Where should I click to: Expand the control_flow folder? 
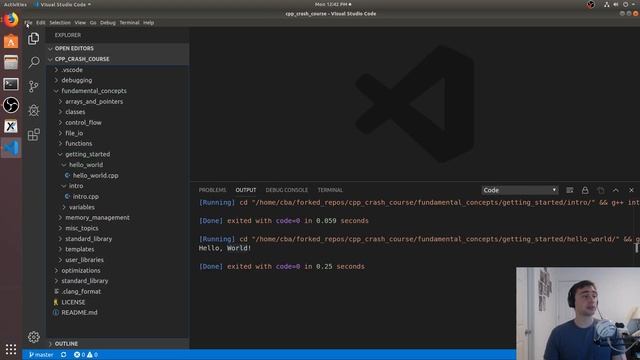click(118, 122)
